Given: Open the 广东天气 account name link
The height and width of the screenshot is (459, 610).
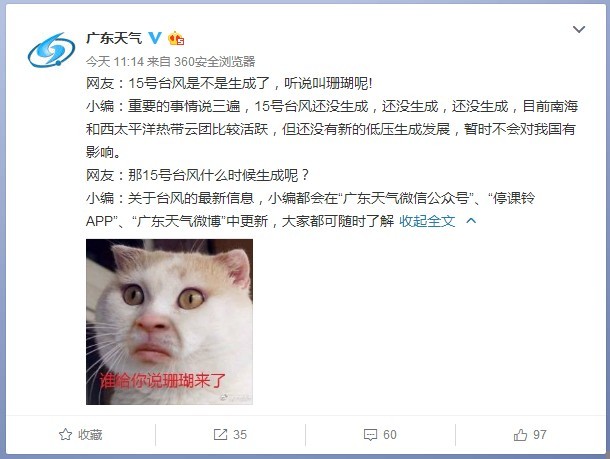Looking at the screenshot, I should [114, 38].
